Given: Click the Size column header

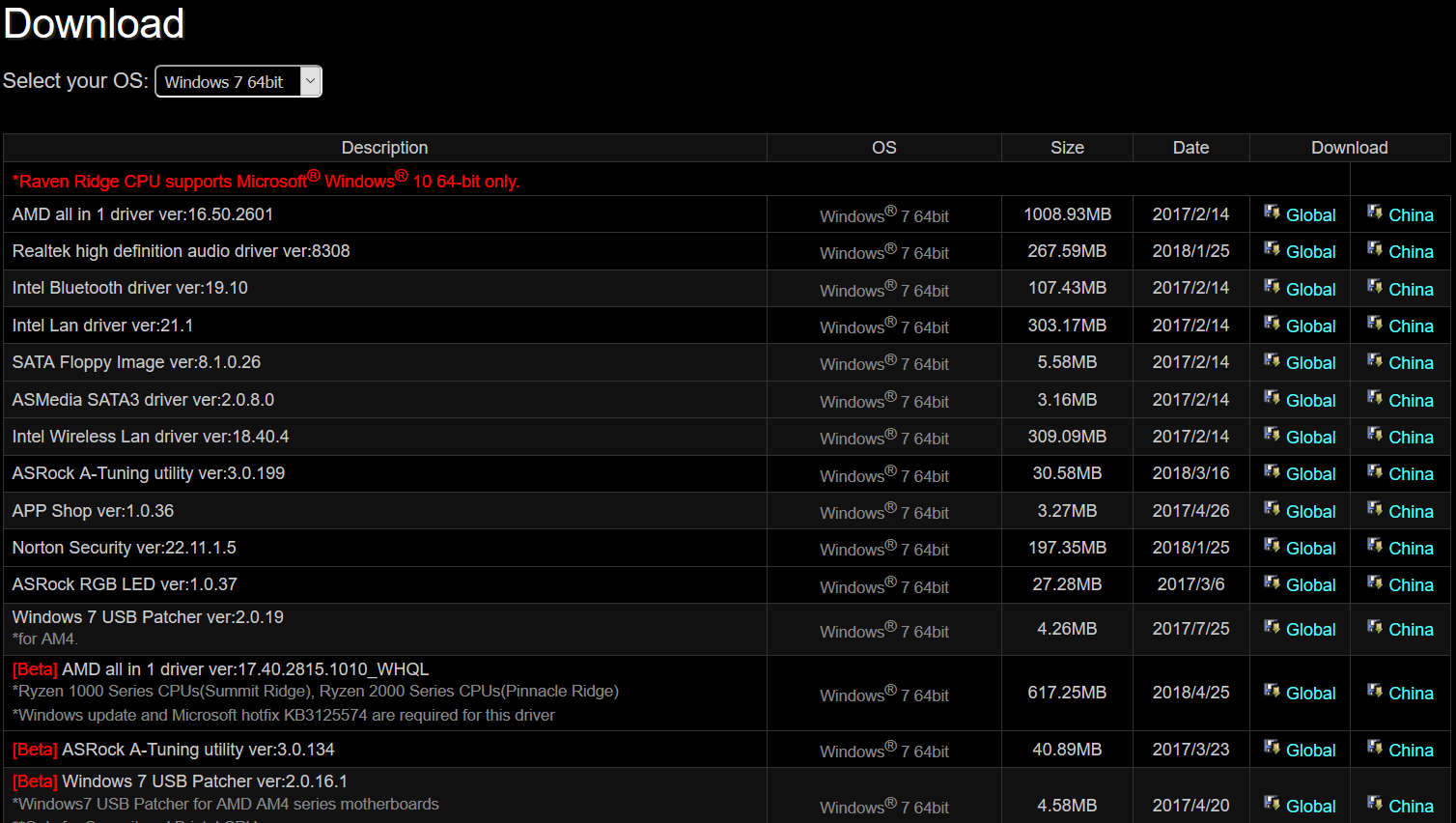Looking at the screenshot, I should (1067, 148).
